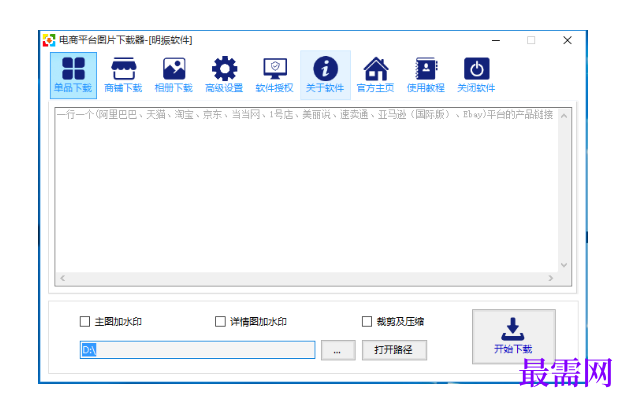This screenshot has height=404, width=631.
Task: Show 关于软件 info icon
Action: [325, 75]
